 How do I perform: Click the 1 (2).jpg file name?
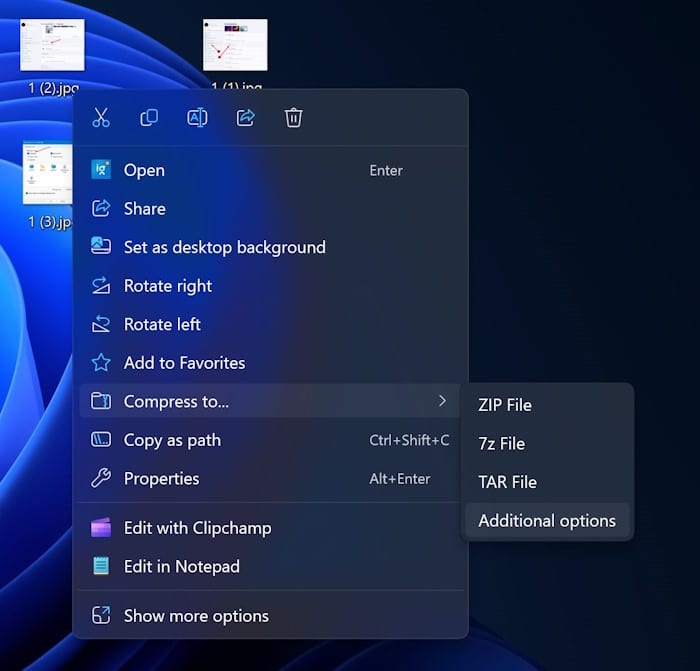tap(53, 88)
